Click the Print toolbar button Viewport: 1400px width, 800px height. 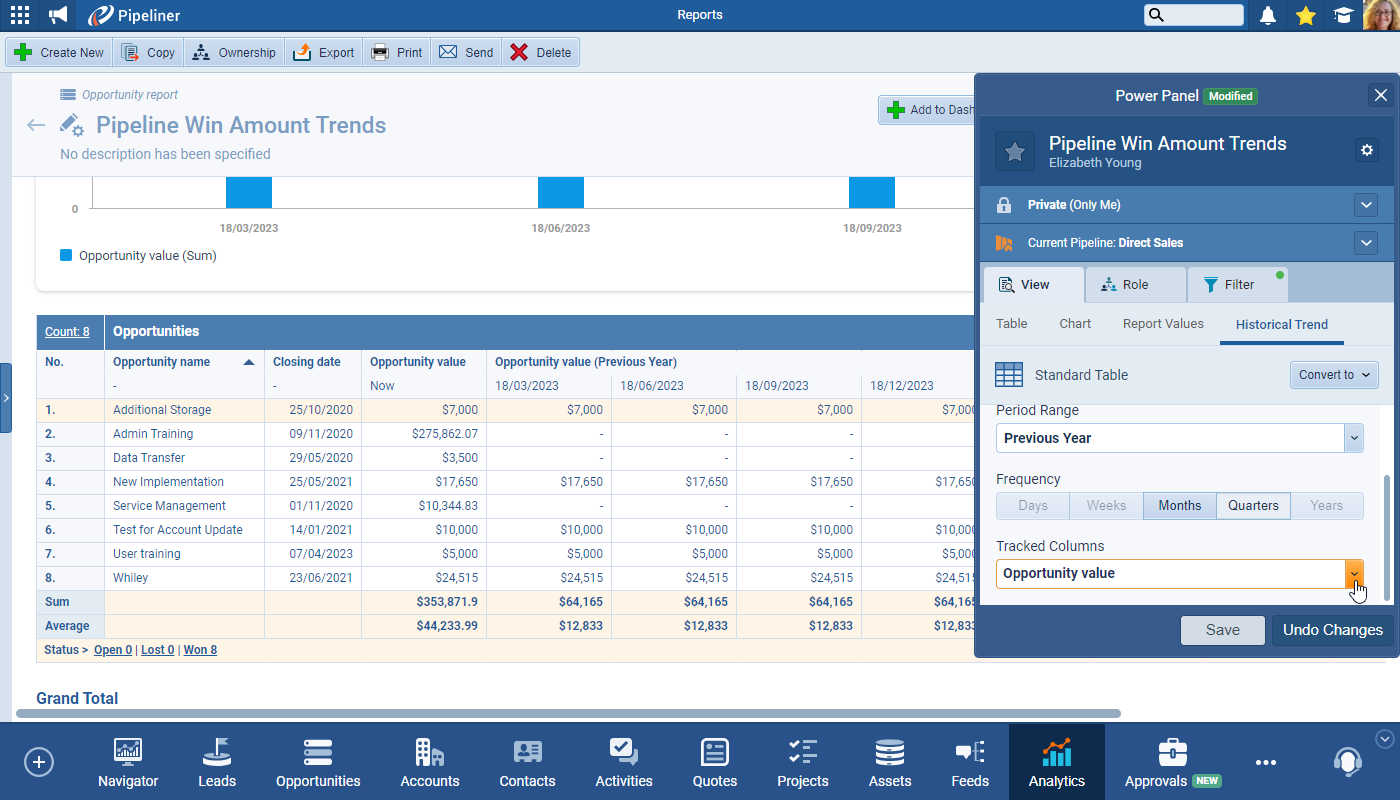[x=397, y=53]
